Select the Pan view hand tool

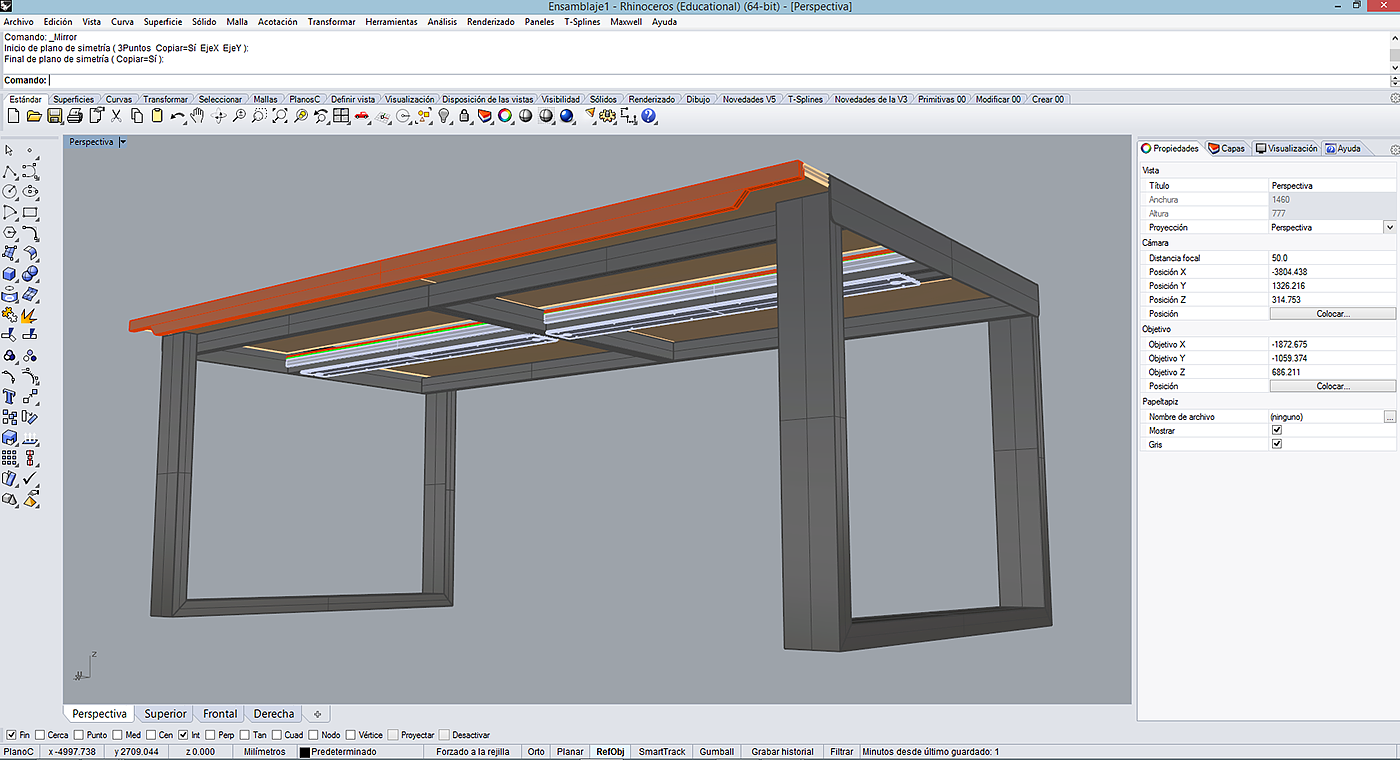point(198,116)
